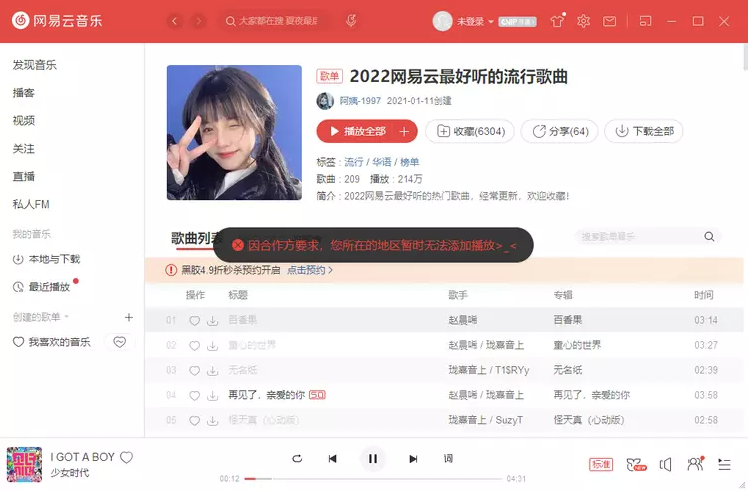Heart the song 再见了，亲爱的你
The image size is (748, 491).
pos(194,395)
